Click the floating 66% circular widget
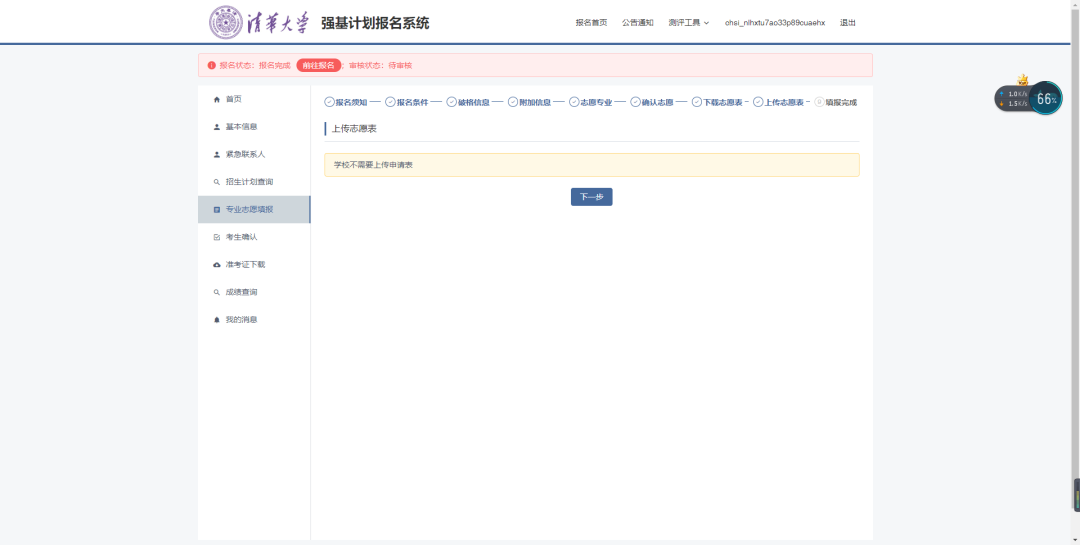 (1046, 99)
